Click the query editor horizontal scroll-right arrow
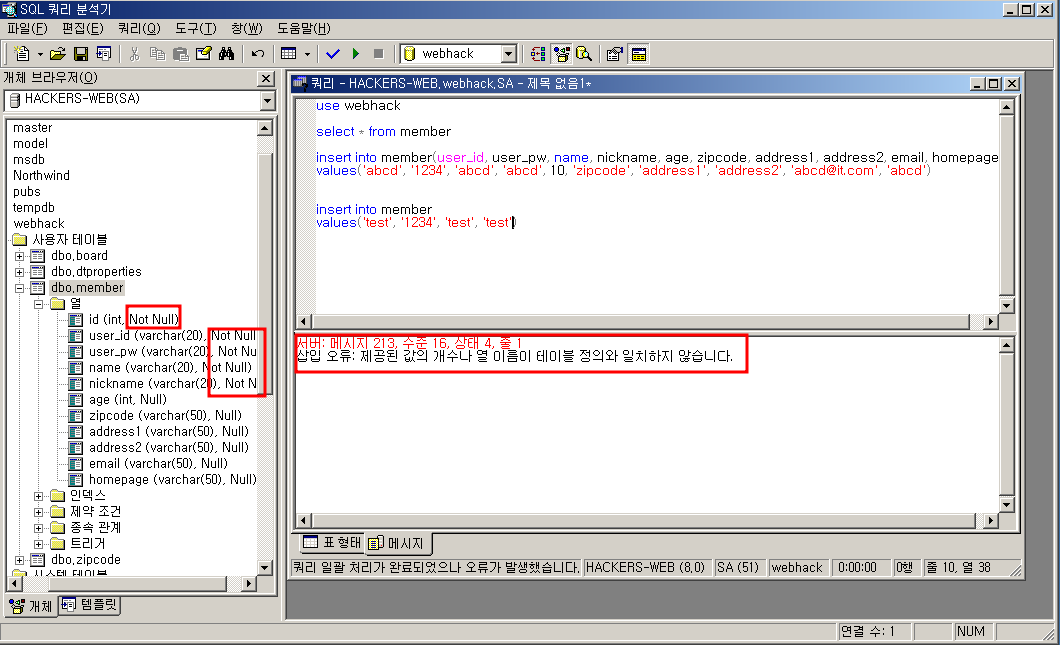 991,321
